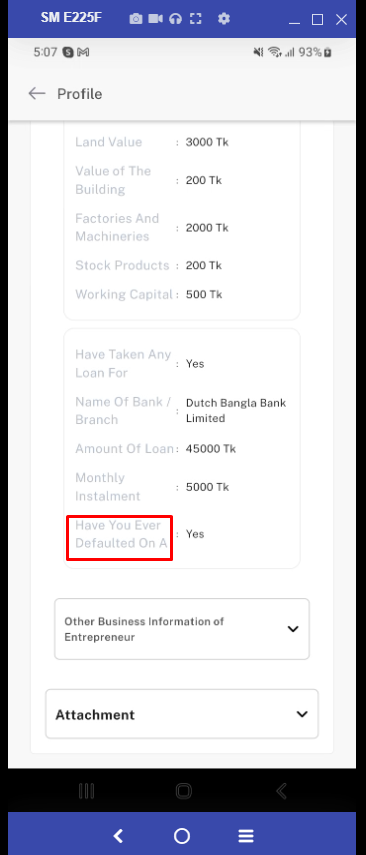Image resolution: width=366 pixels, height=855 pixels.
Task: Expand Other Business Information of Entrepreneur chevron
Action: tap(293, 629)
